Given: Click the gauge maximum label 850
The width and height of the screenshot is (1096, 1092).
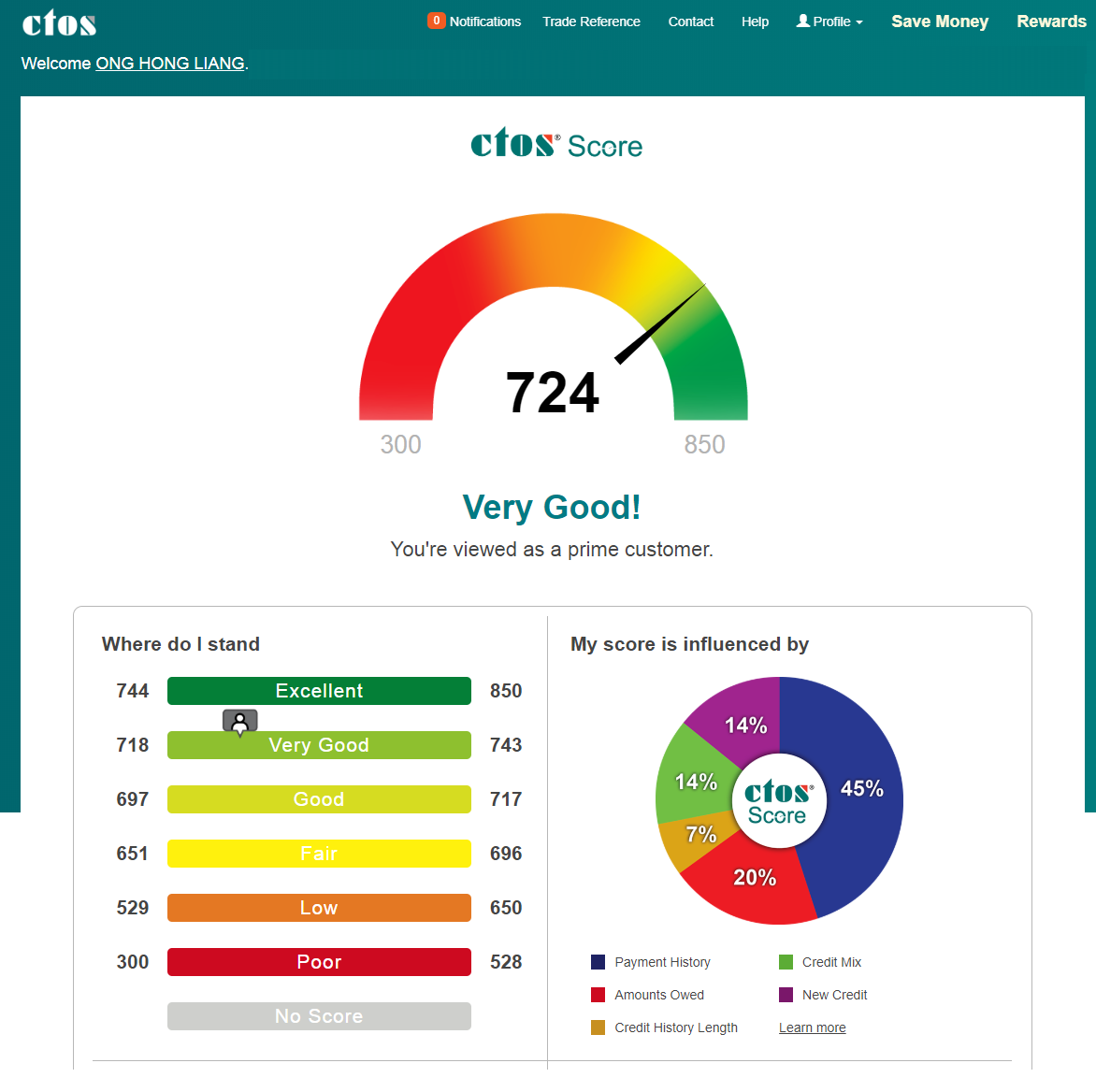Looking at the screenshot, I should click(x=704, y=445).
